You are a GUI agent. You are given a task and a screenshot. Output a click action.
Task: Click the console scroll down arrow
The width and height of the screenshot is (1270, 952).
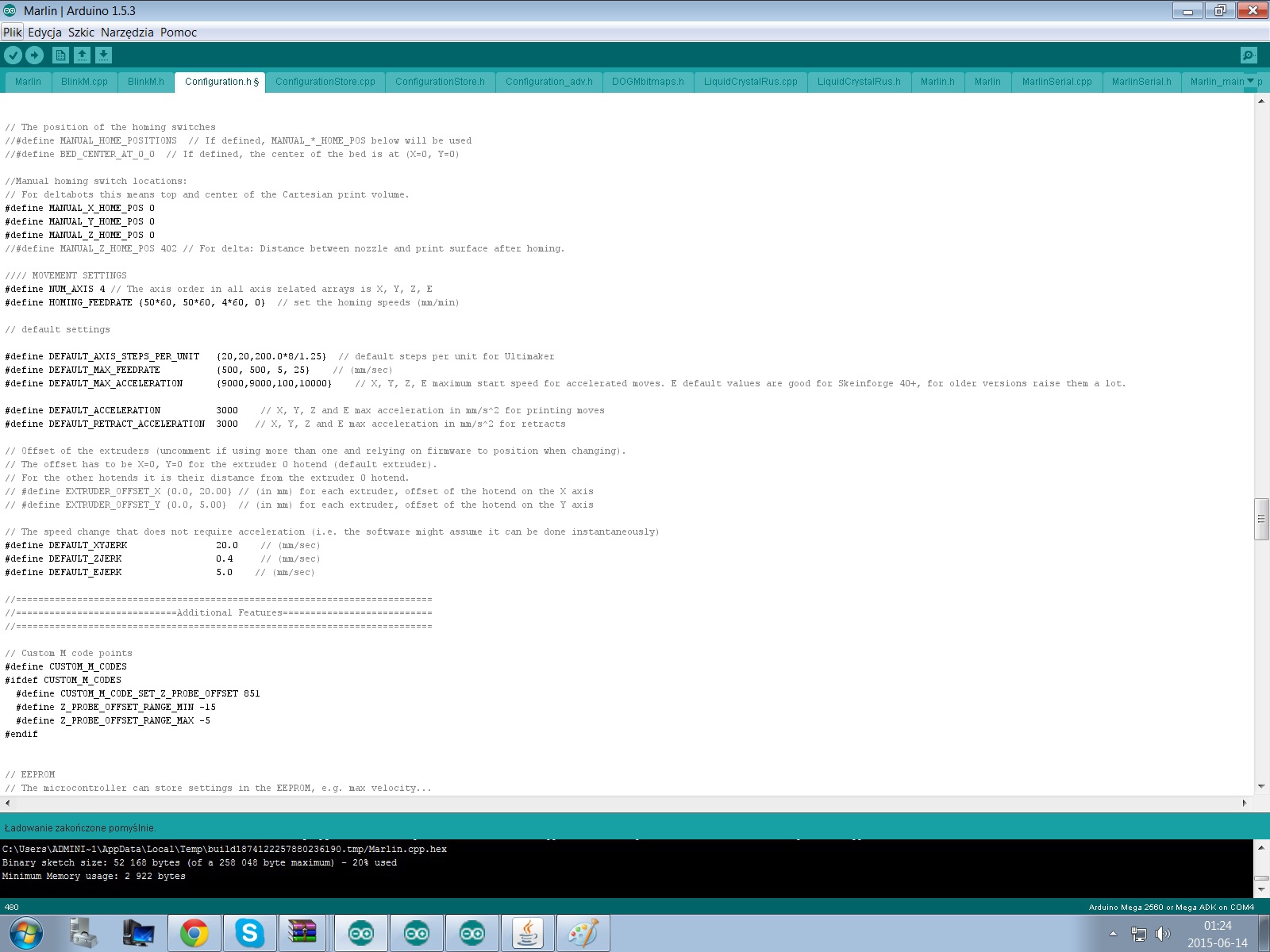(1261, 890)
